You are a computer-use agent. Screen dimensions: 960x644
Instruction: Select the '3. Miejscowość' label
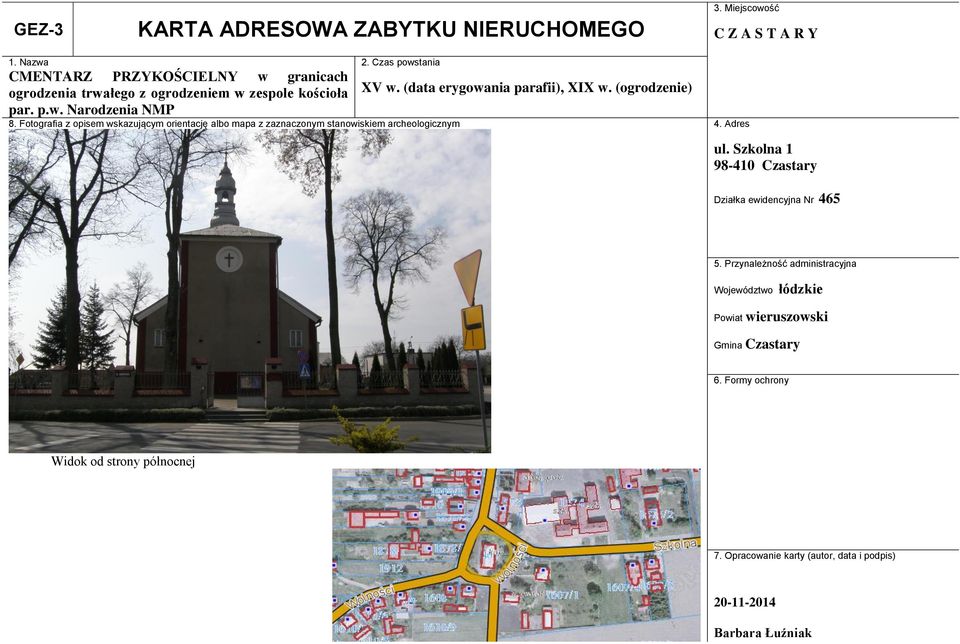(x=746, y=9)
